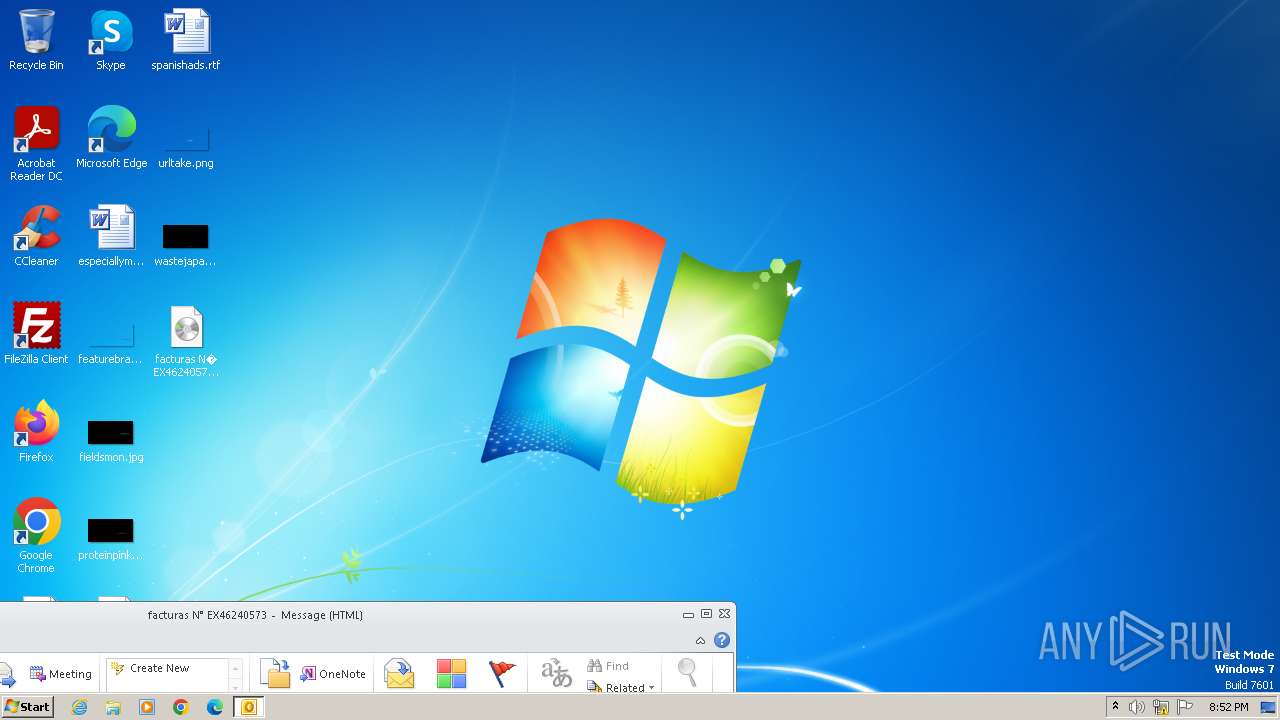Click the Show Desktop button
This screenshot has height=720, width=1280.
[1269, 707]
